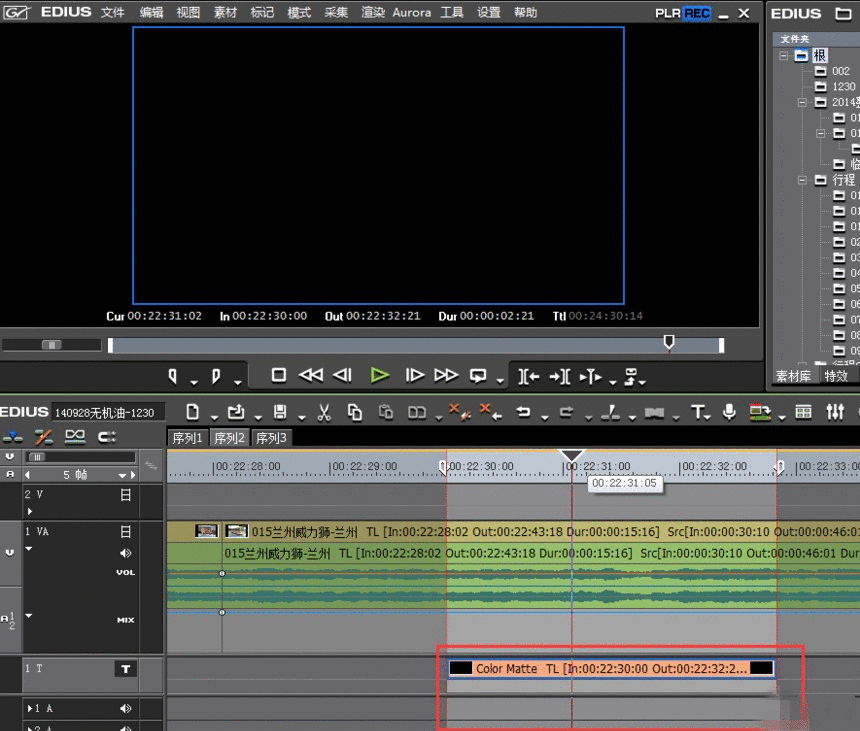Image resolution: width=860 pixels, height=731 pixels.
Task: Switch to the 序列3 tab
Action: point(270,438)
